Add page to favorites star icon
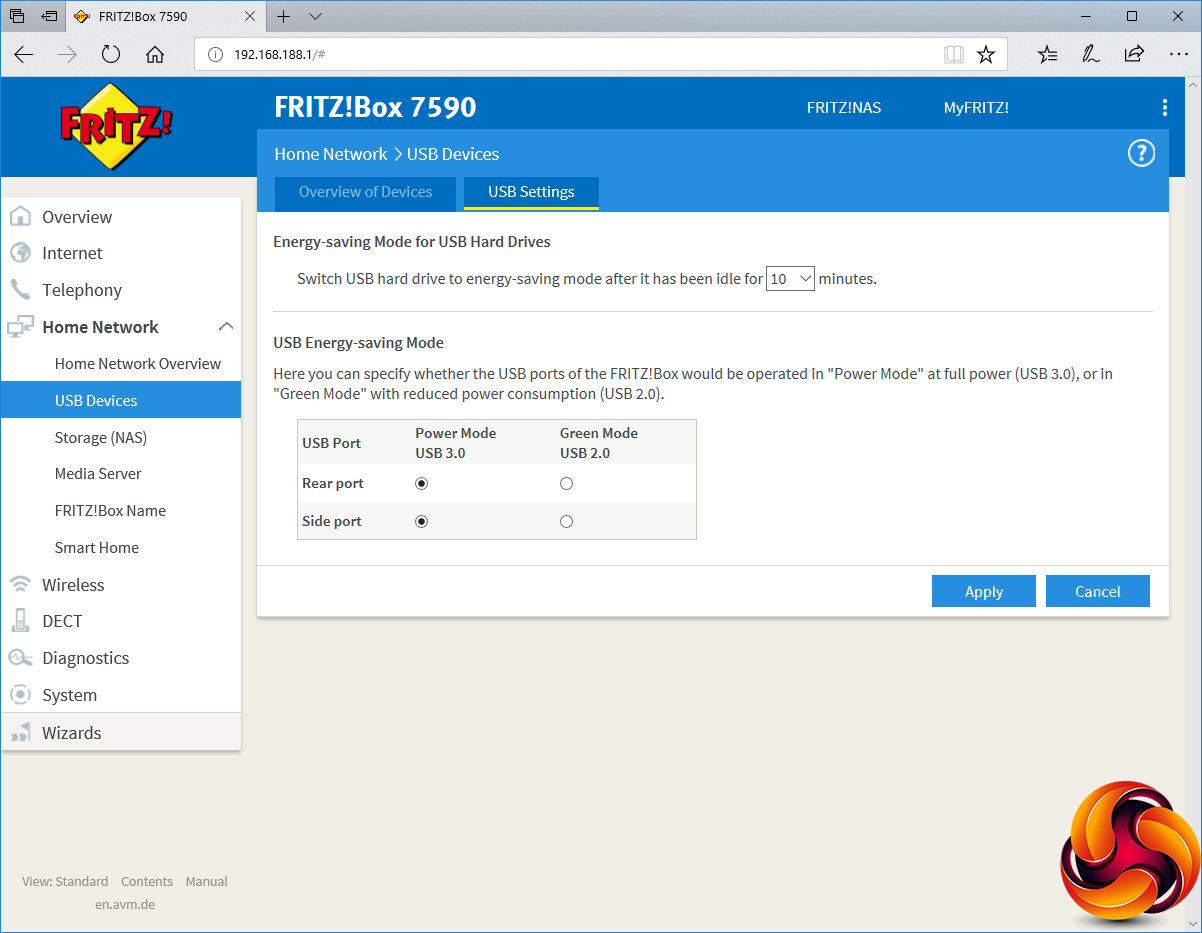Image resolution: width=1202 pixels, height=933 pixels. click(x=986, y=54)
